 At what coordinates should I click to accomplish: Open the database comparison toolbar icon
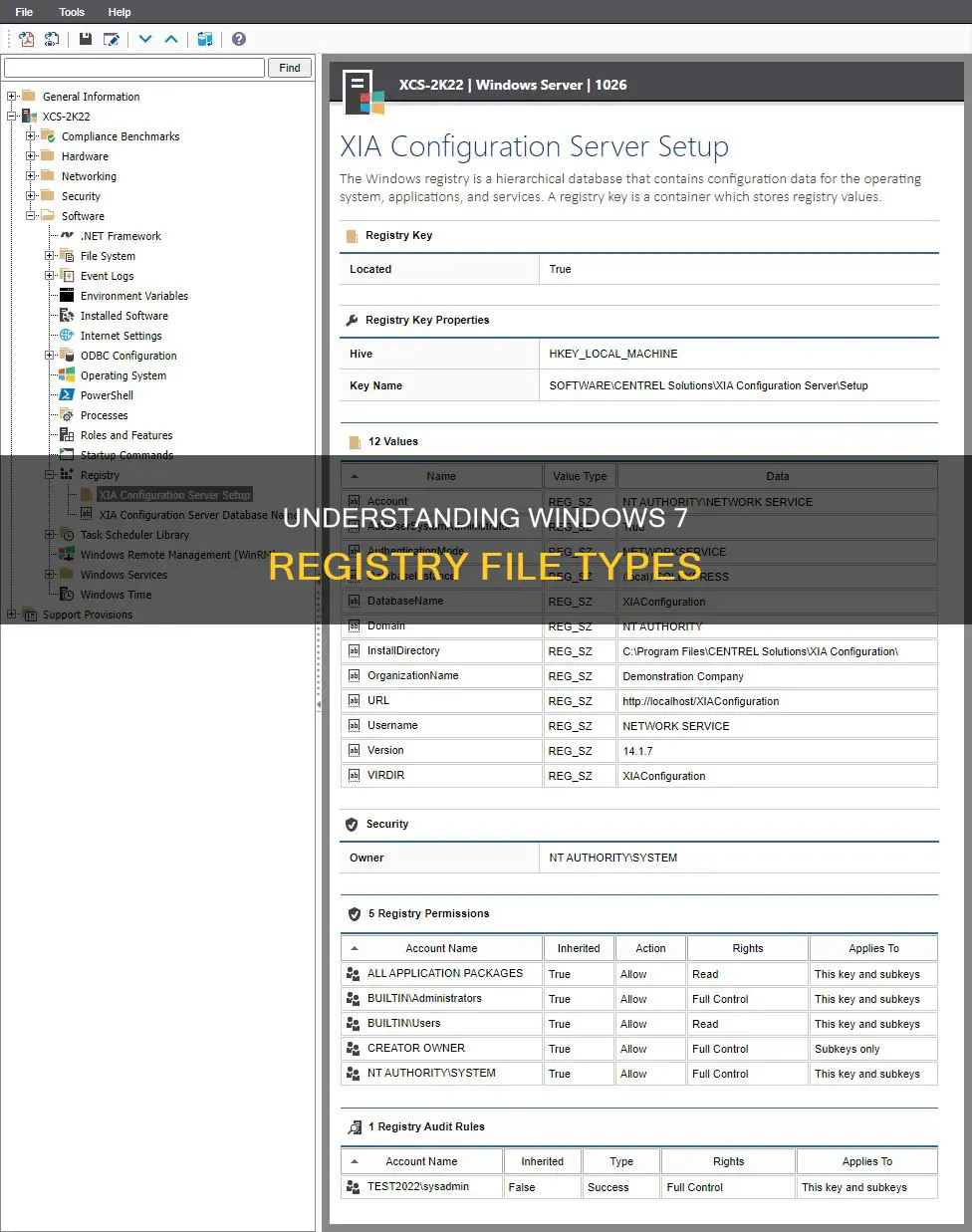point(206,39)
